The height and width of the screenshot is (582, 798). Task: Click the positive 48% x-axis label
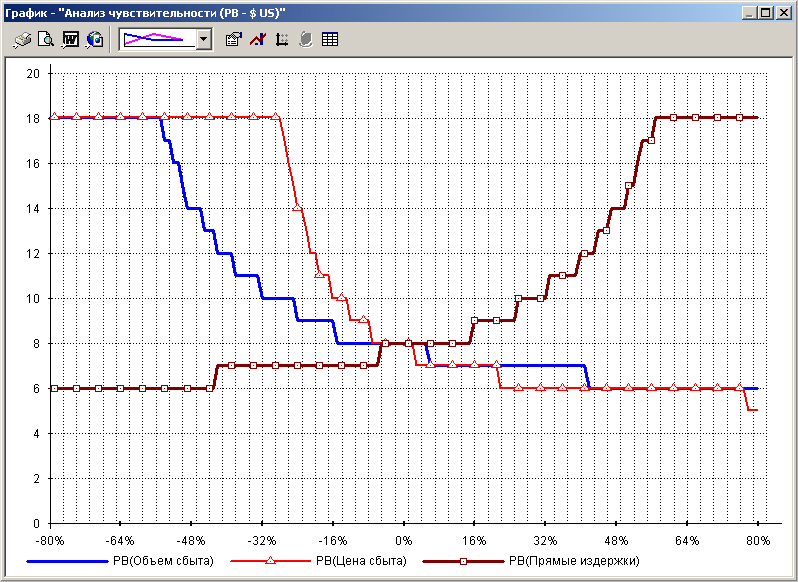pos(616,540)
